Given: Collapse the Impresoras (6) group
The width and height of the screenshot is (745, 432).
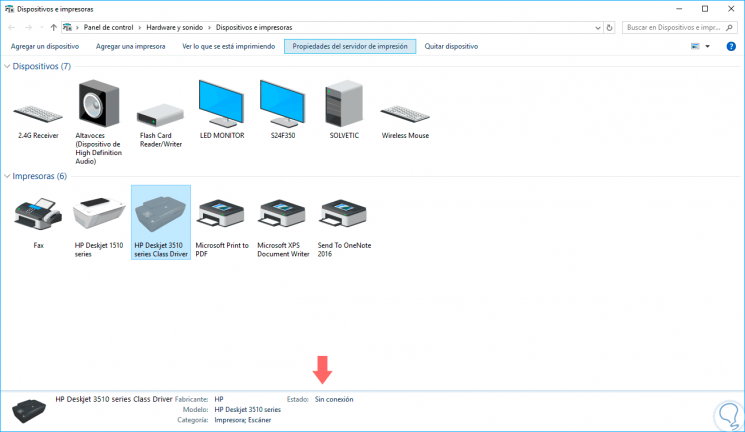Looking at the screenshot, I should pos(7,176).
